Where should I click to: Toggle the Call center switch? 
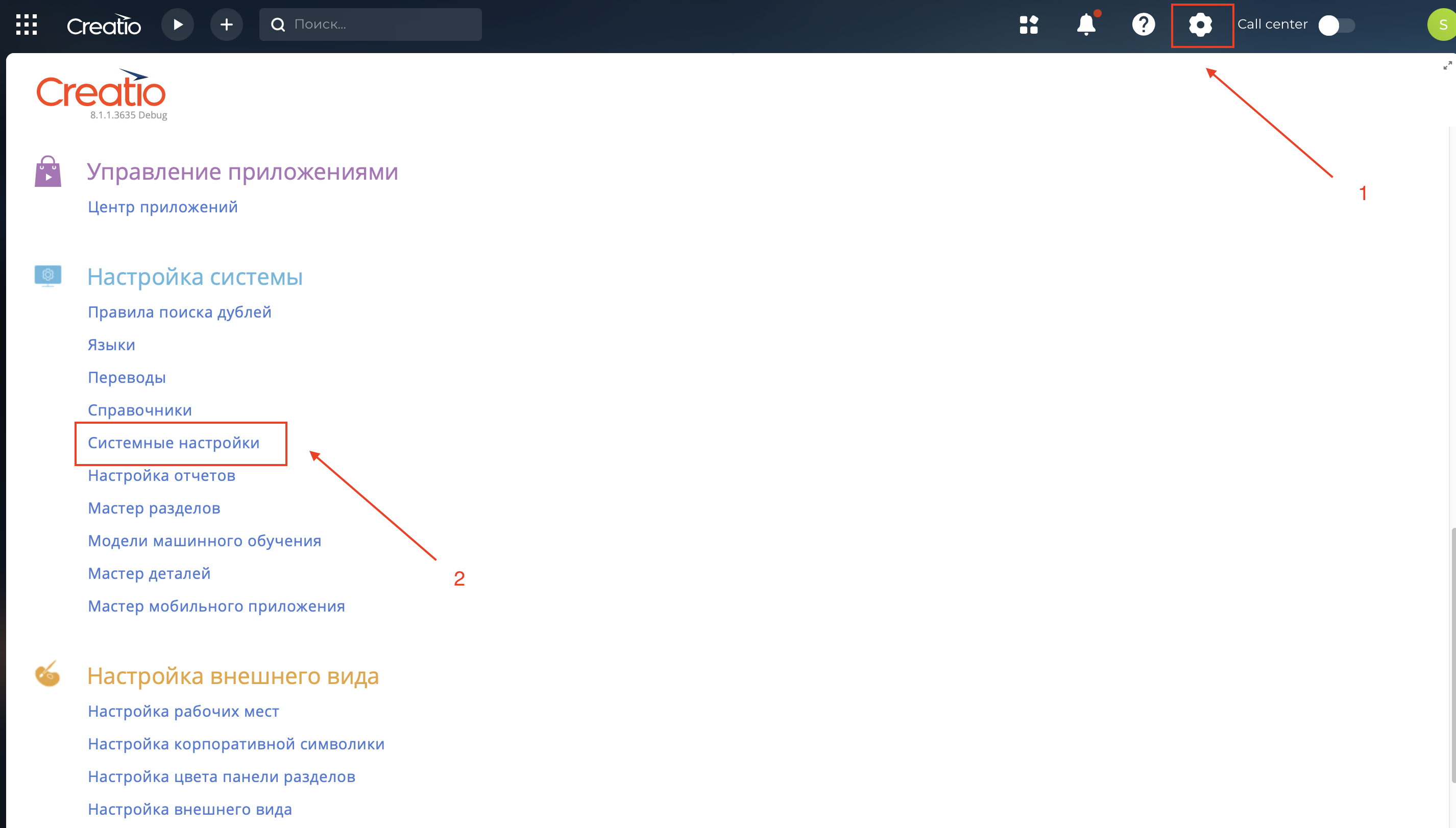[x=1337, y=25]
